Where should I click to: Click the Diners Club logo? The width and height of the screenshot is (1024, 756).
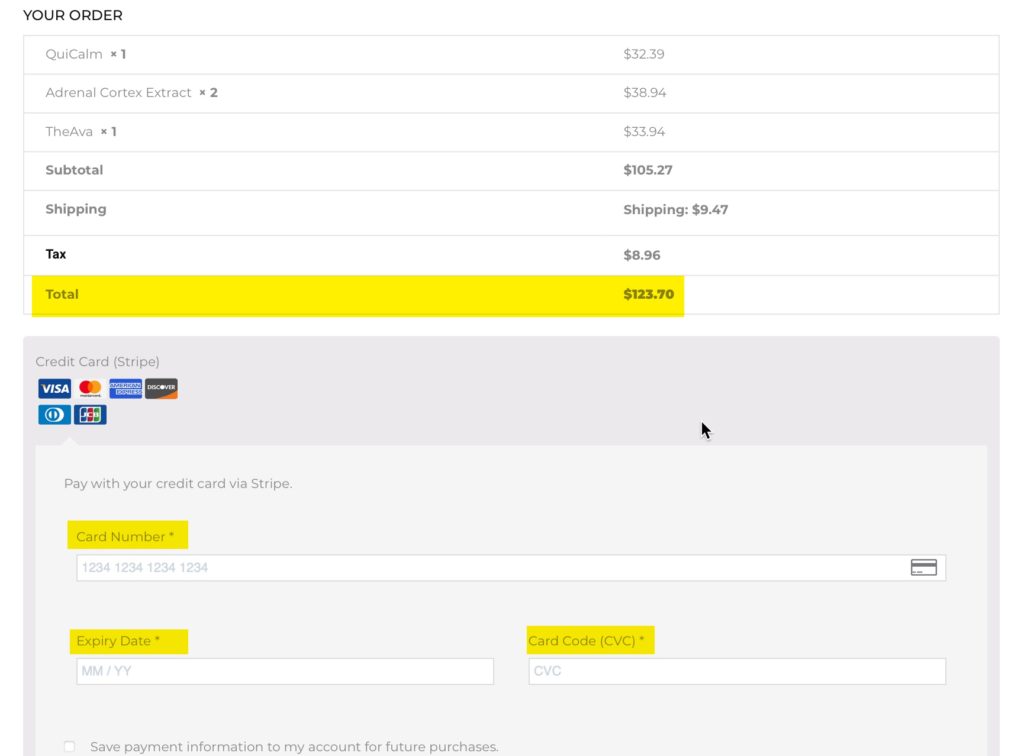(x=54, y=415)
